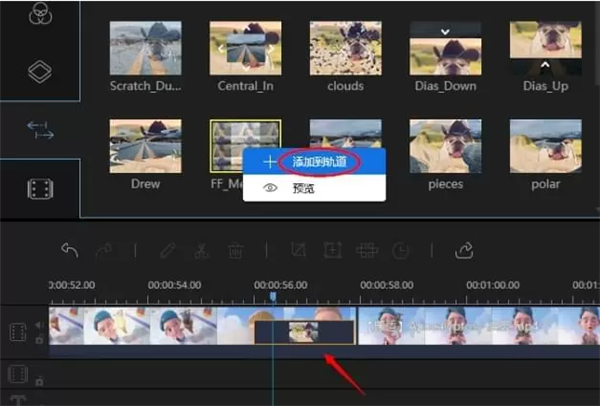The height and width of the screenshot is (406, 600).
Task: Click the trash delete icon
Action: [236, 250]
